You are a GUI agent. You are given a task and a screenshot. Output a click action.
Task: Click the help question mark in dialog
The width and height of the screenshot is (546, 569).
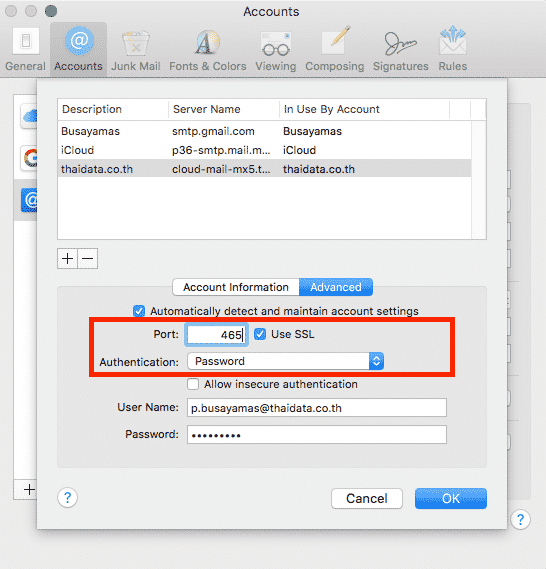tap(67, 498)
